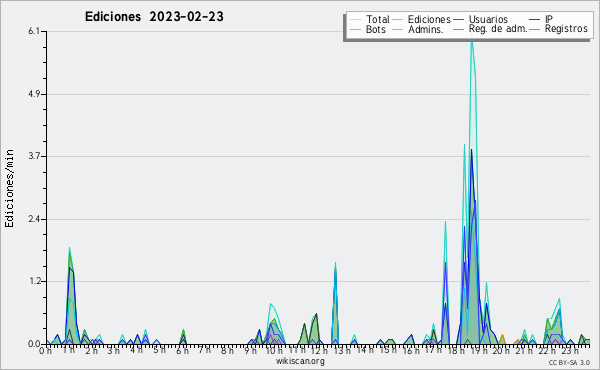
Task: Click the y-axis value 2.4
Action: click(34, 219)
